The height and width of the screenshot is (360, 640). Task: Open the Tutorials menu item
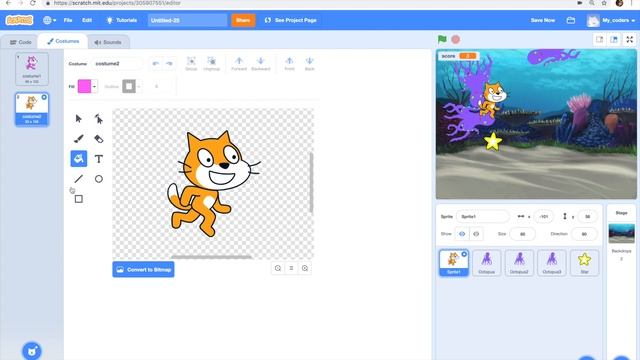[122, 20]
